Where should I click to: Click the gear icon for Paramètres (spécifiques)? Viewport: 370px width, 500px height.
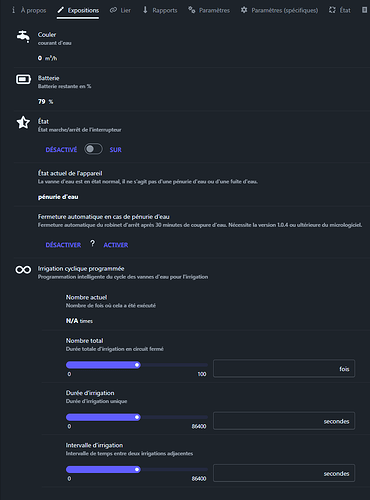244,10
